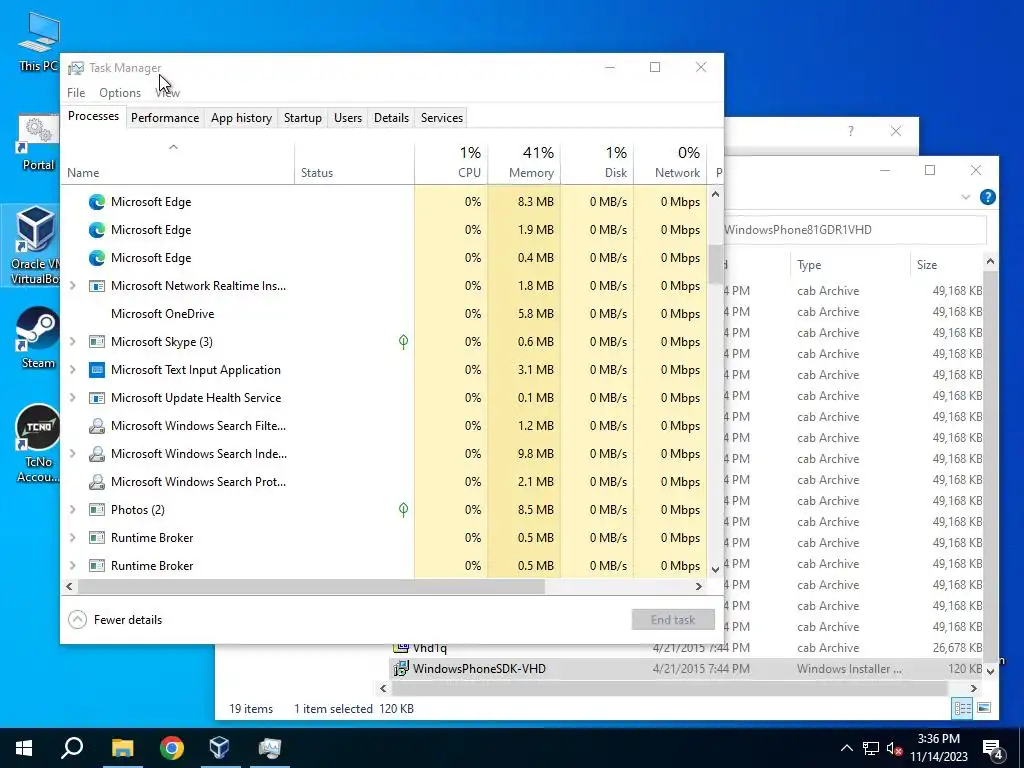This screenshot has width=1024, height=768.
Task: Show hidden tray icons chevron
Action: pyautogui.click(x=846, y=748)
